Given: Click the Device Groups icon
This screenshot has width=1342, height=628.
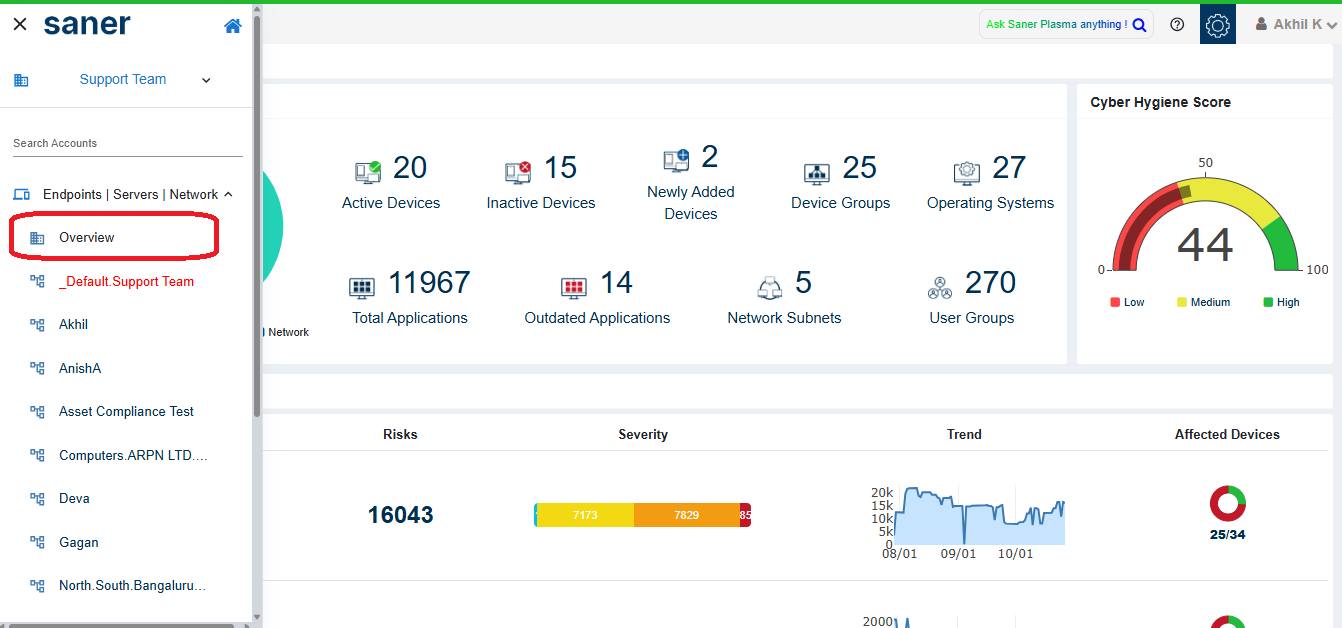Looking at the screenshot, I should click(817, 172).
